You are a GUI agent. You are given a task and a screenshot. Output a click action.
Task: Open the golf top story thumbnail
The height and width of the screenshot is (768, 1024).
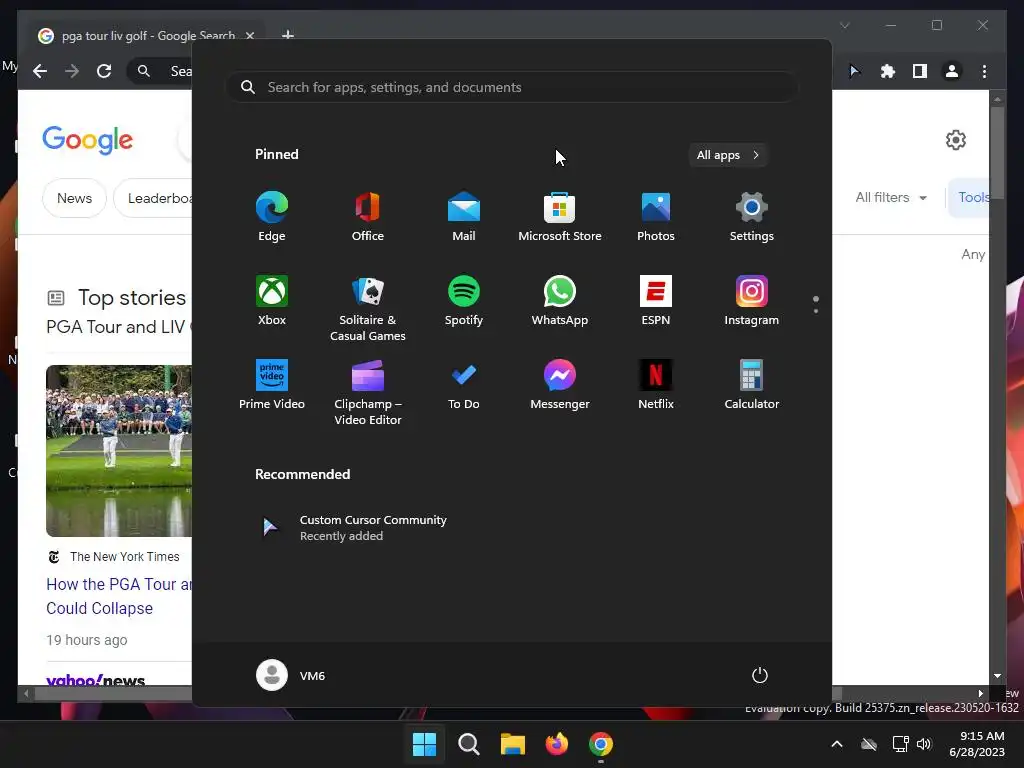119,451
